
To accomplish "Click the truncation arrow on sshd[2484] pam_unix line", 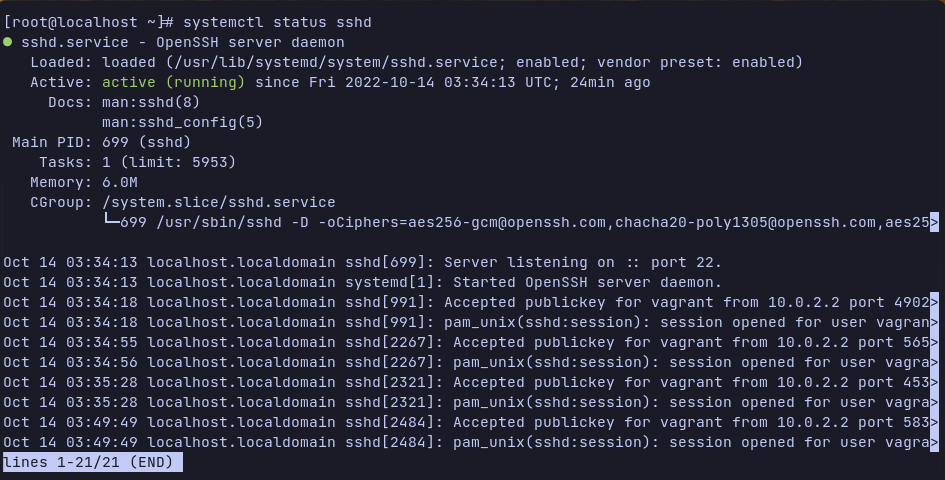I will 934,442.
